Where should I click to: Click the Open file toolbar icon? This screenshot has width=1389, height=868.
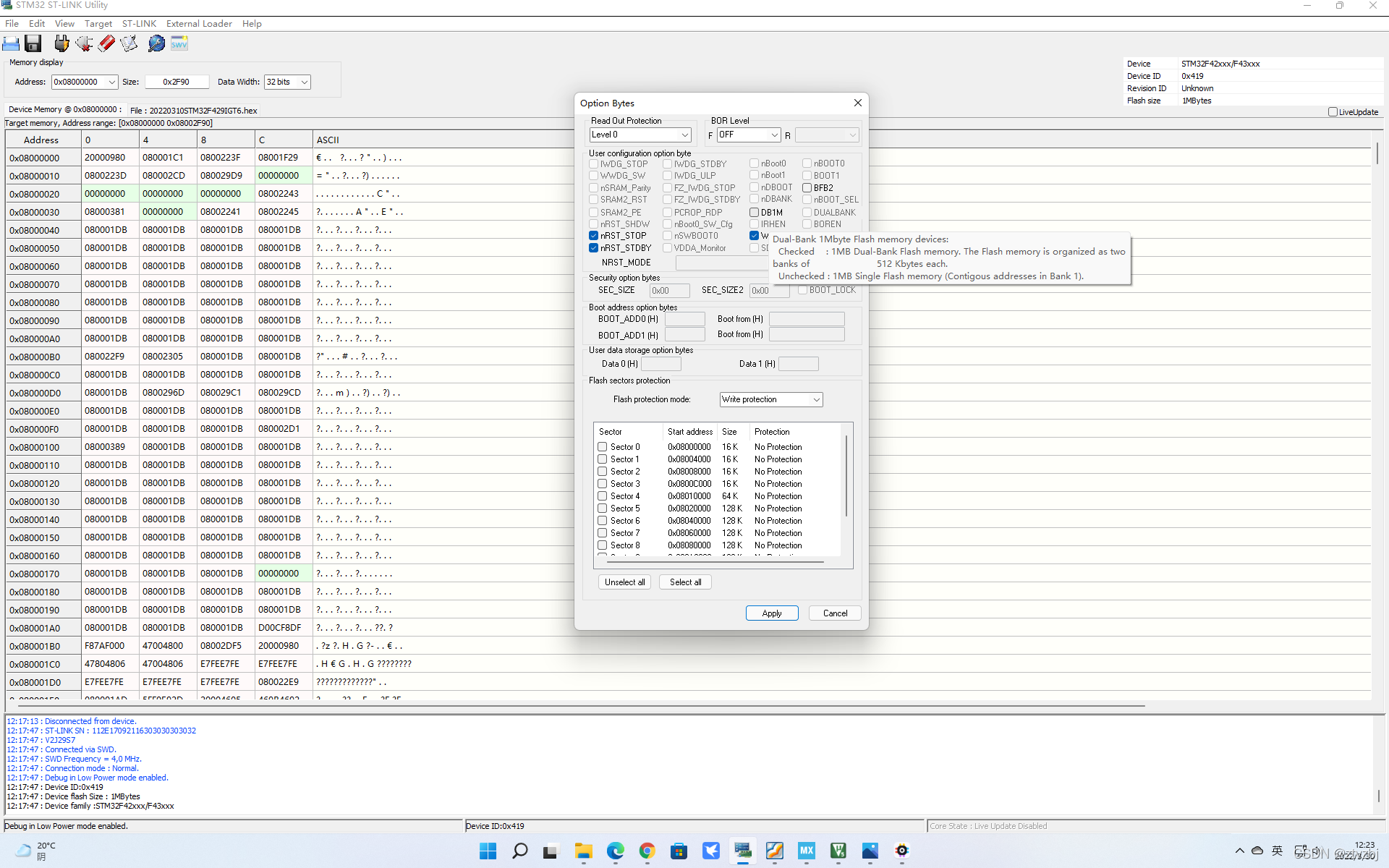click(x=11, y=43)
